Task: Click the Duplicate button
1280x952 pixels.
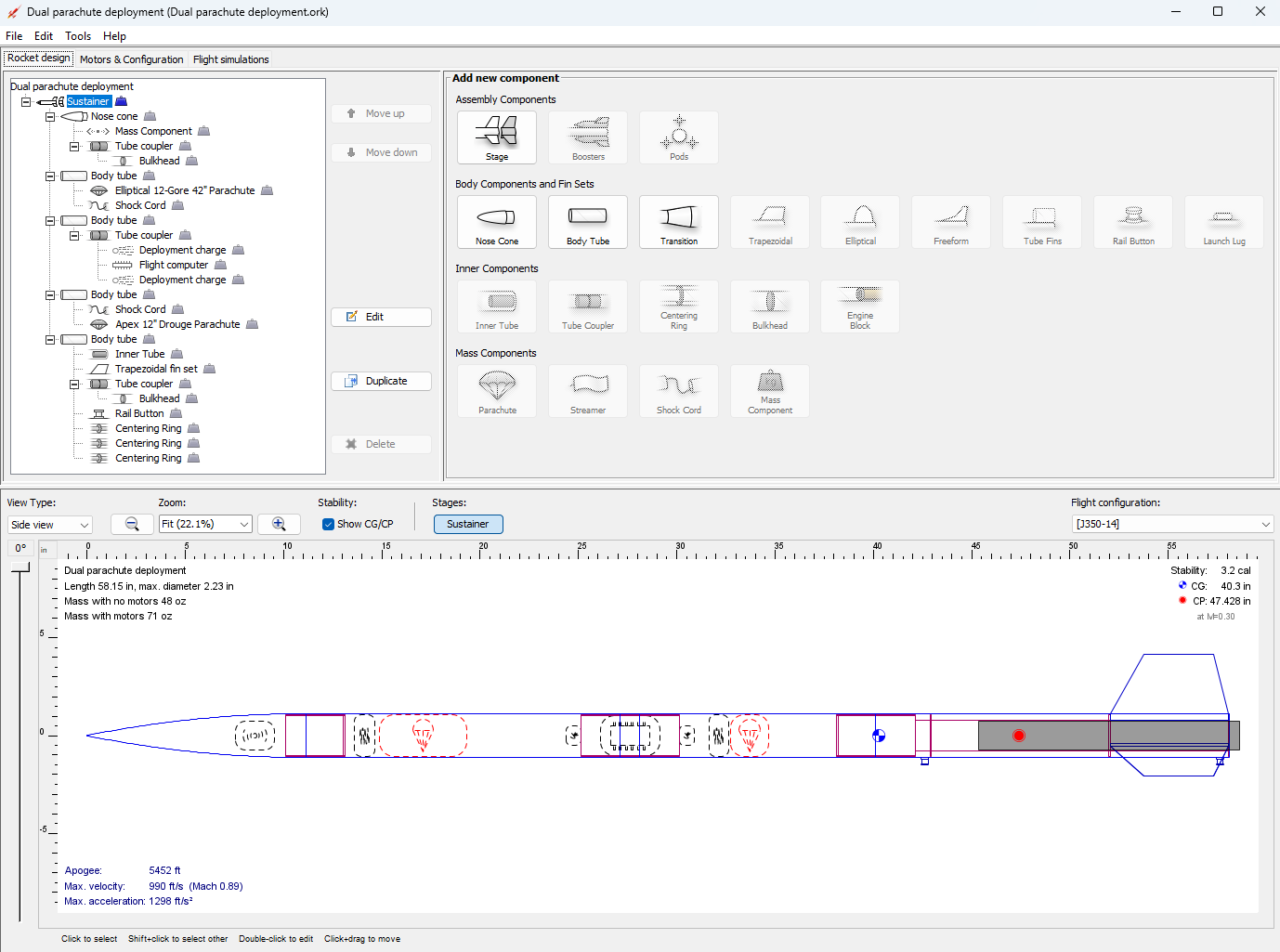Action: tap(381, 381)
